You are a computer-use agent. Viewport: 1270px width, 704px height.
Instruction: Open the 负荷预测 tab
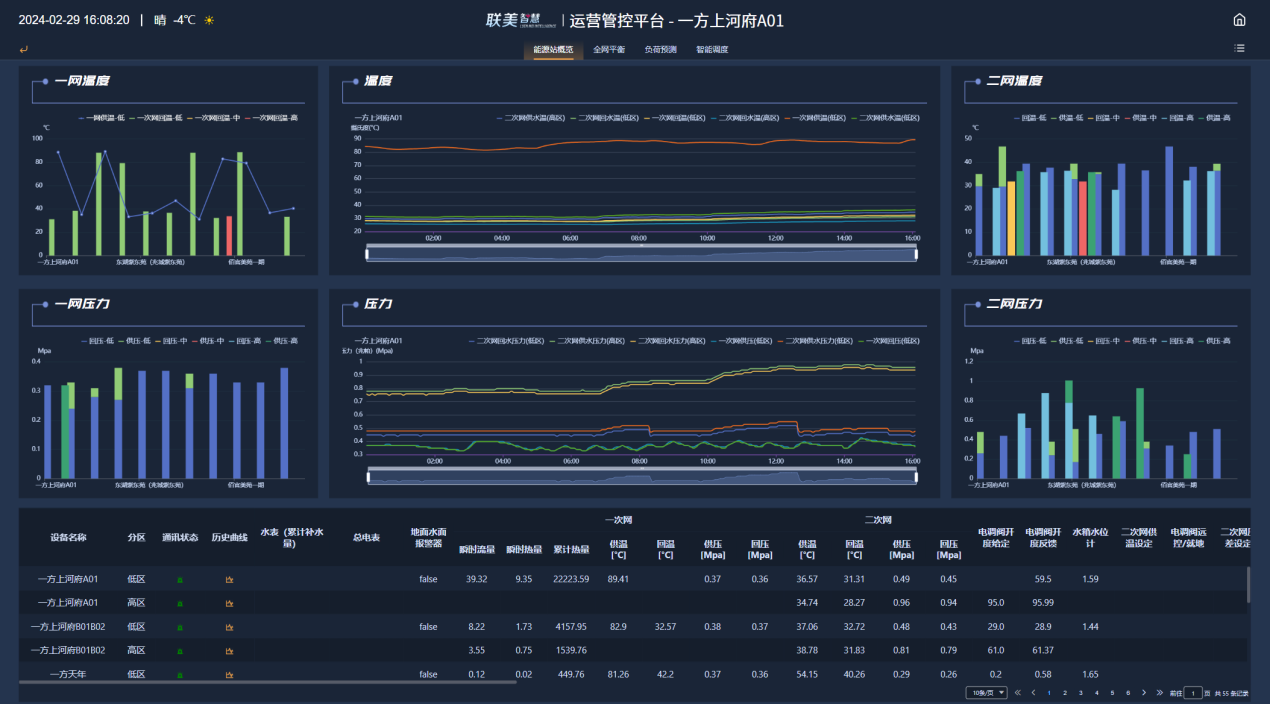[660, 49]
